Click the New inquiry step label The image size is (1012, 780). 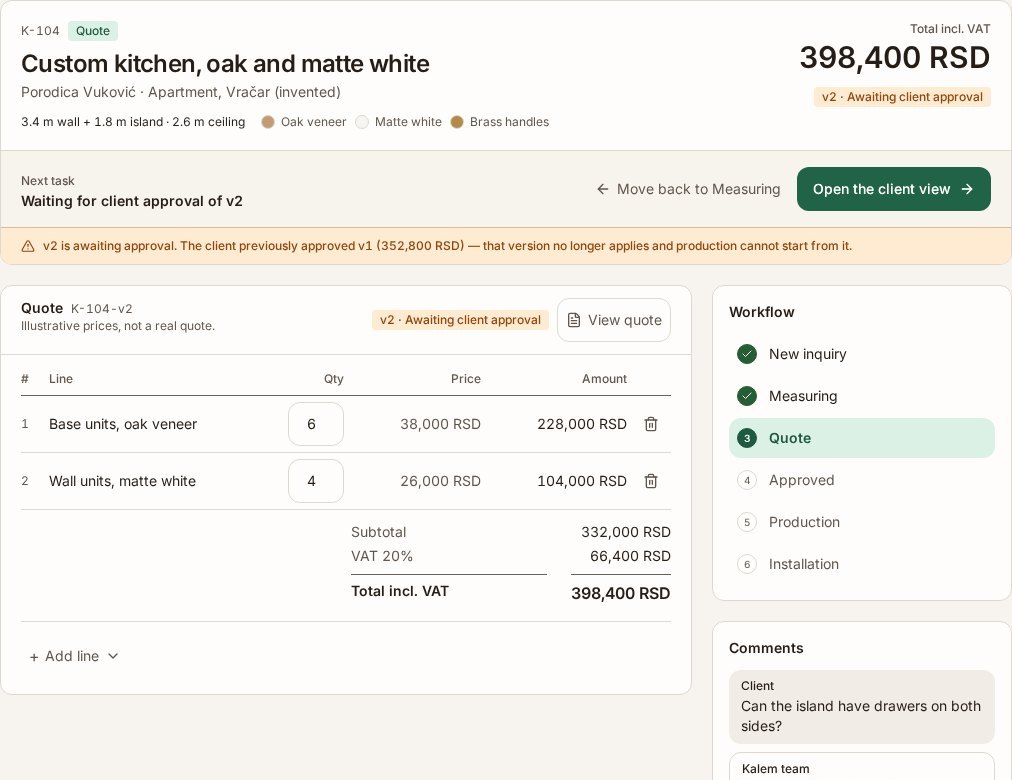pyautogui.click(x=807, y=354)
